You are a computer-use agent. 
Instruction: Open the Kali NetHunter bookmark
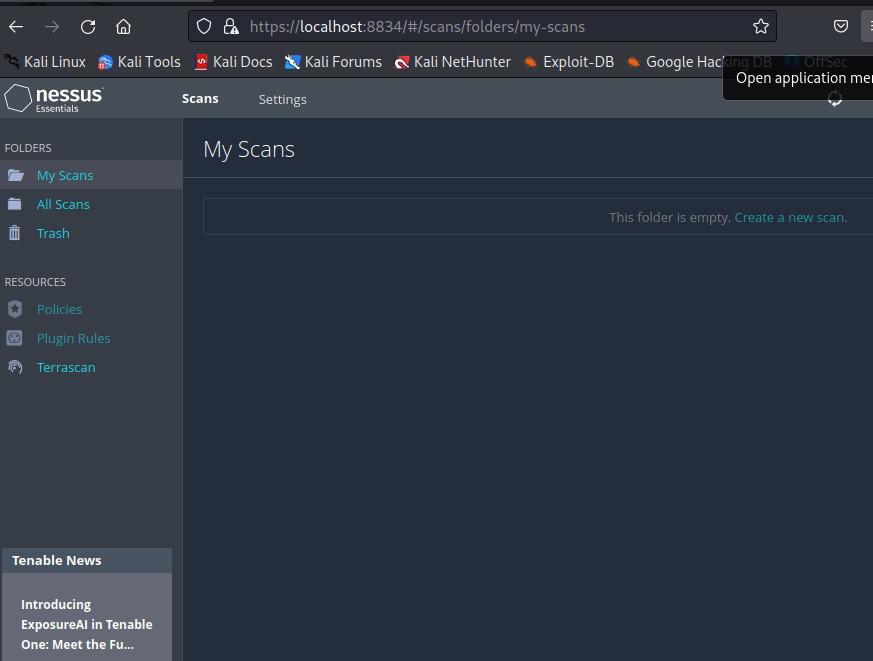453,62
